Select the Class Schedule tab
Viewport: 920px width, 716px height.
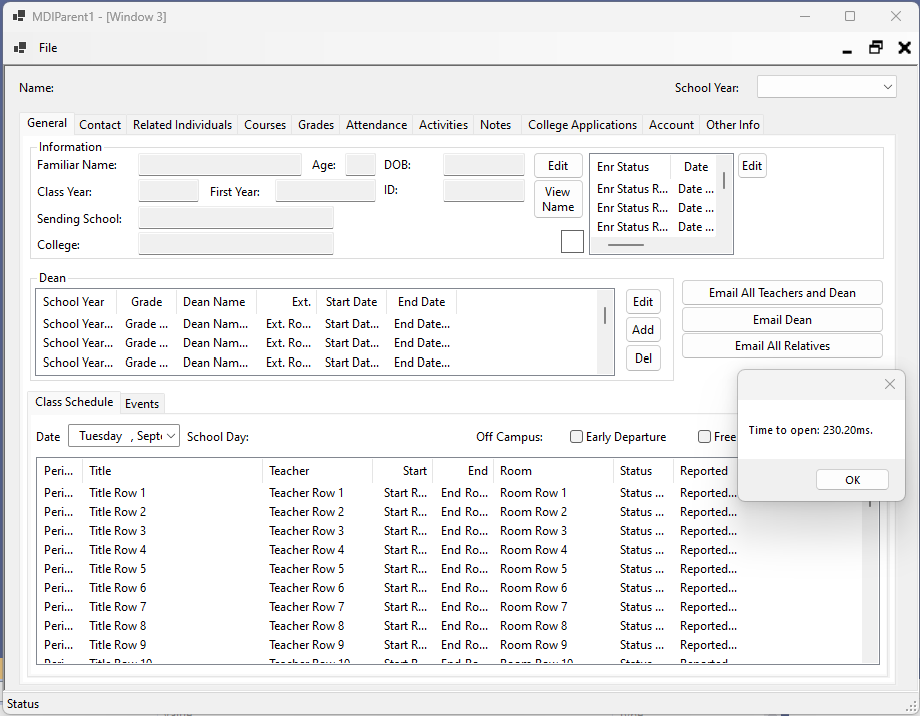point(74,402)
